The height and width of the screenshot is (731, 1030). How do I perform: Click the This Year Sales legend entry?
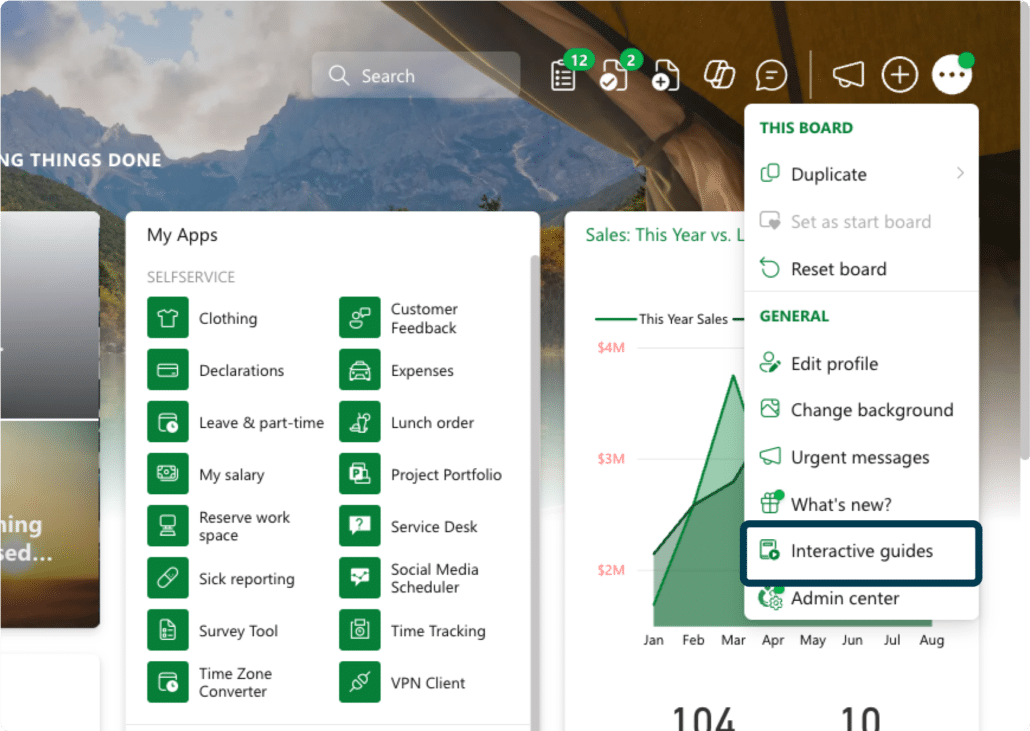(x=661, y=319)
